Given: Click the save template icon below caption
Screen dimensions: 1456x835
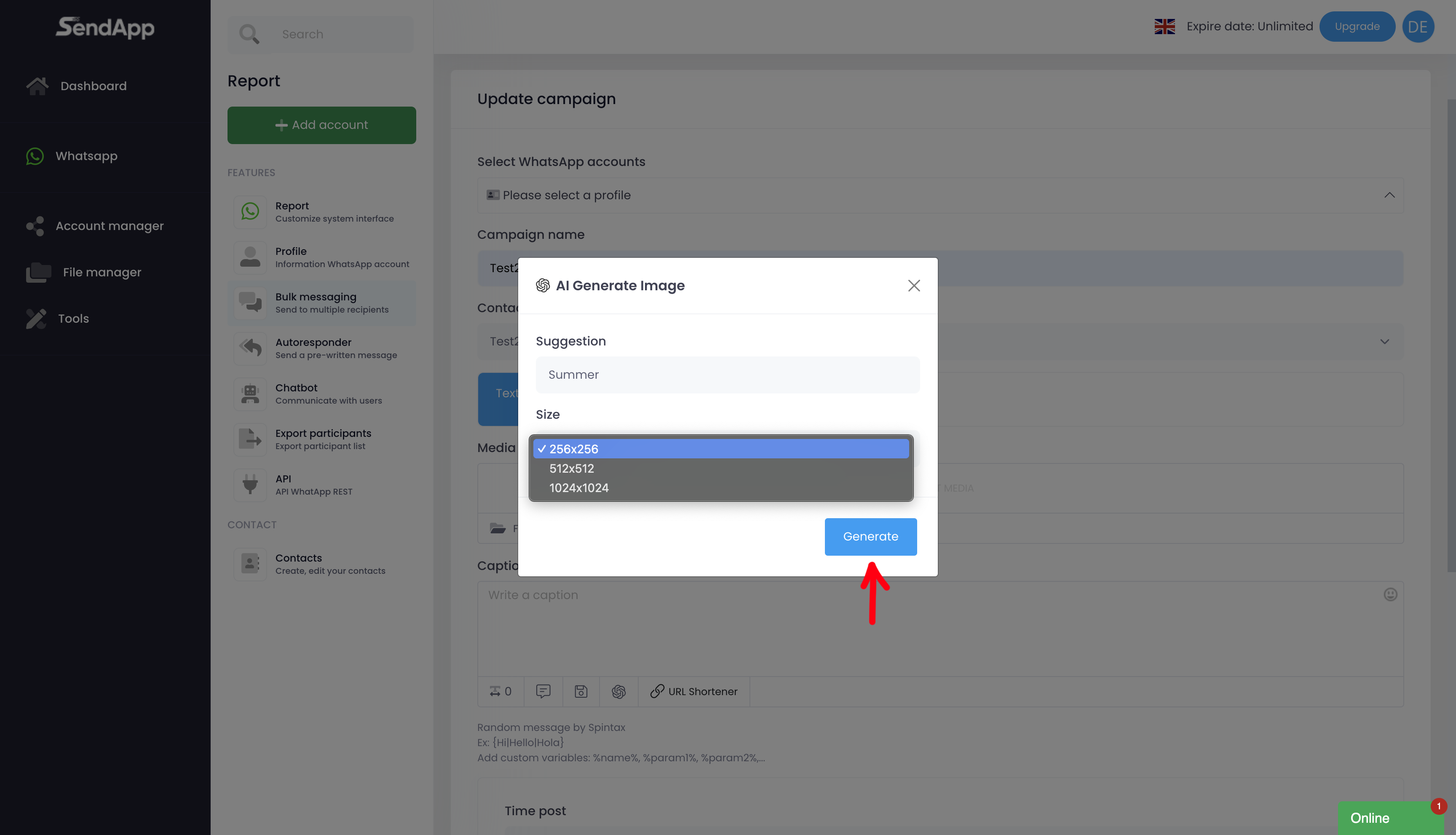Looking at the screenshot, I should [581, 691].
